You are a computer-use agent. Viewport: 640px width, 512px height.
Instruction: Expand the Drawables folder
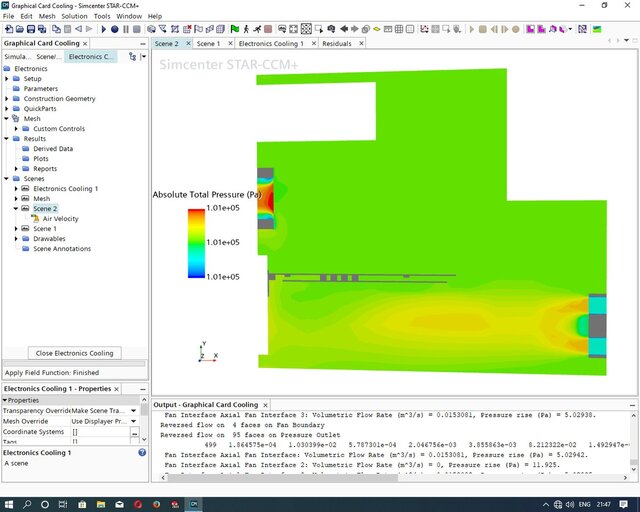16,238
